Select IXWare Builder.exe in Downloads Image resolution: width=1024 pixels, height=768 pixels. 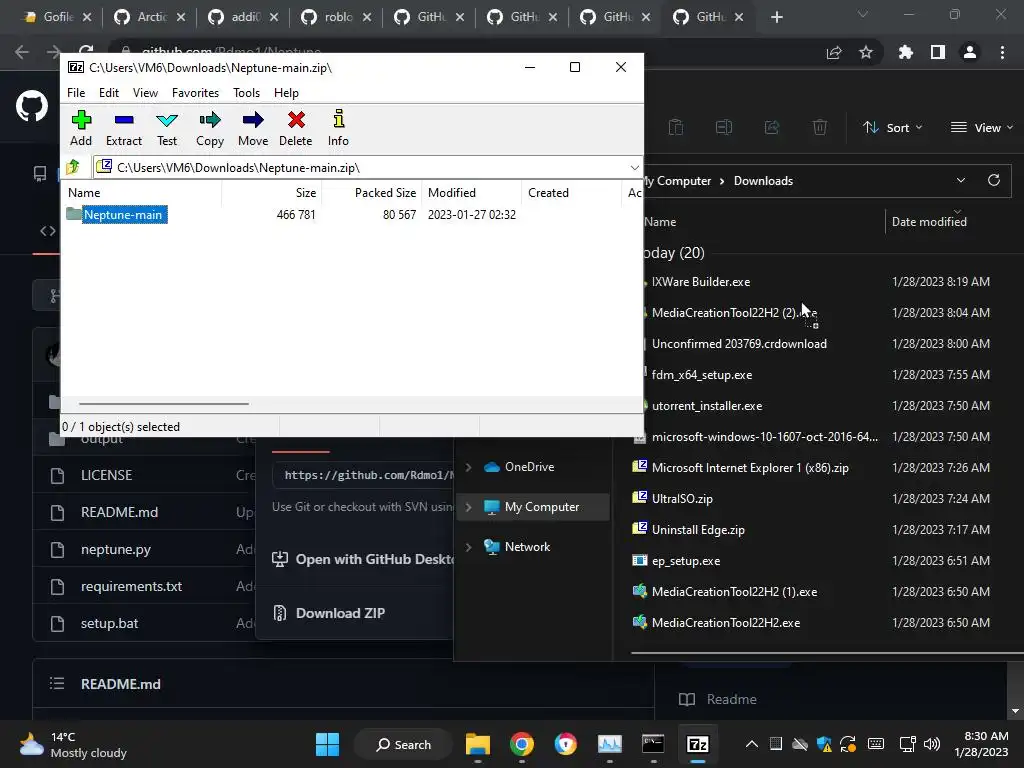(x=701, y=281)
